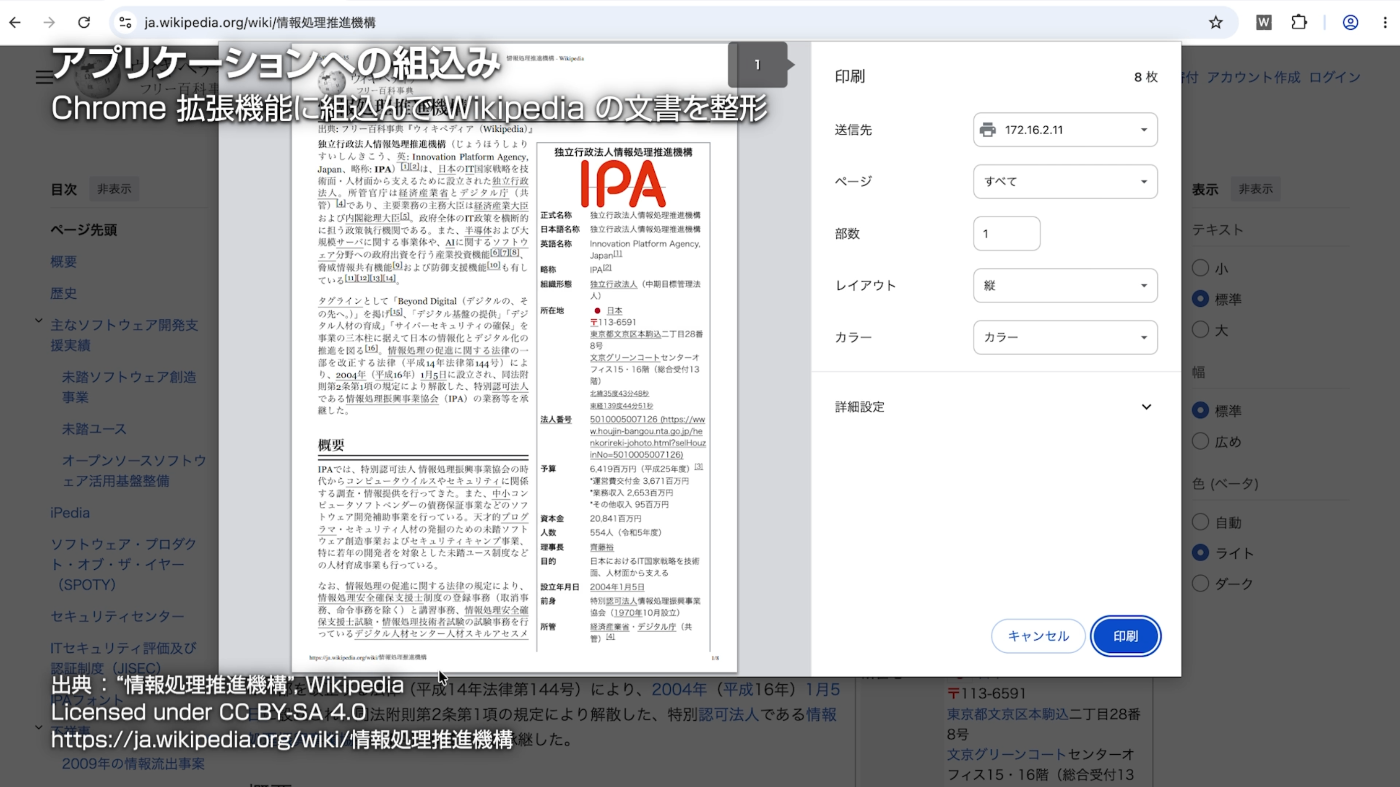The image size is (1400, 787).
Task: Select the 色 ライト radio option
Action: 1201,553
